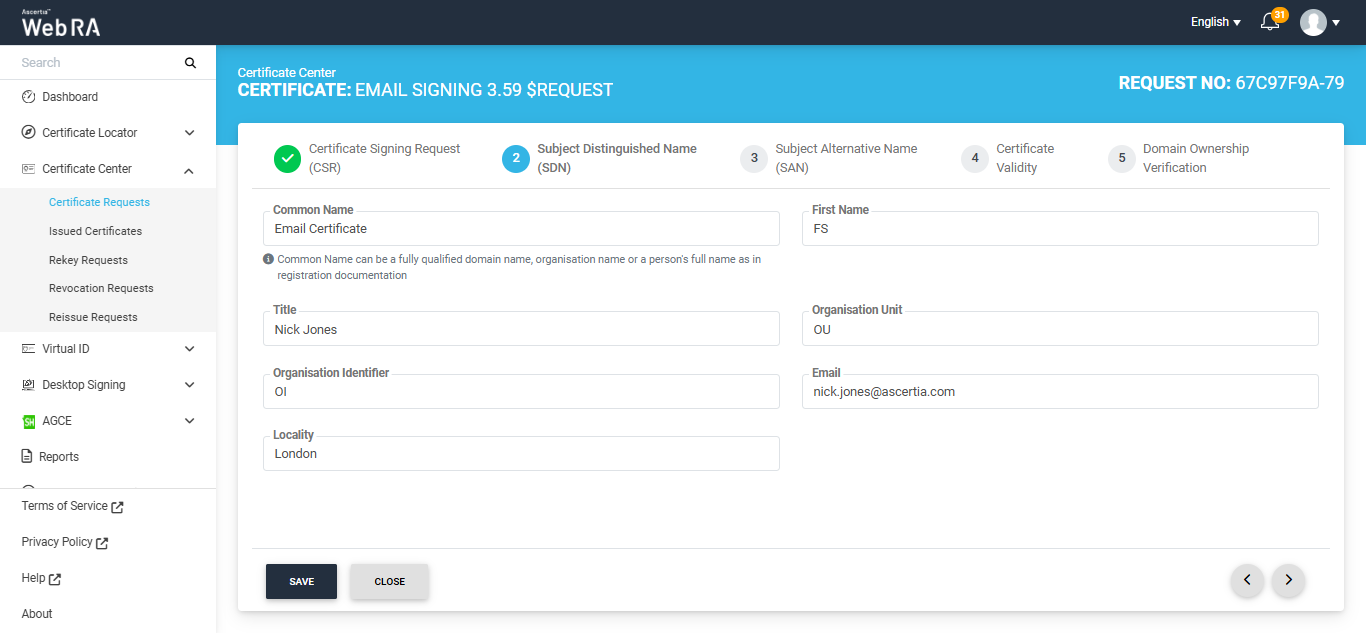This screenshot has height=633, width=1366.
Task: Expand the Virtual ID chevron
Action: click(x=190, y=349)
